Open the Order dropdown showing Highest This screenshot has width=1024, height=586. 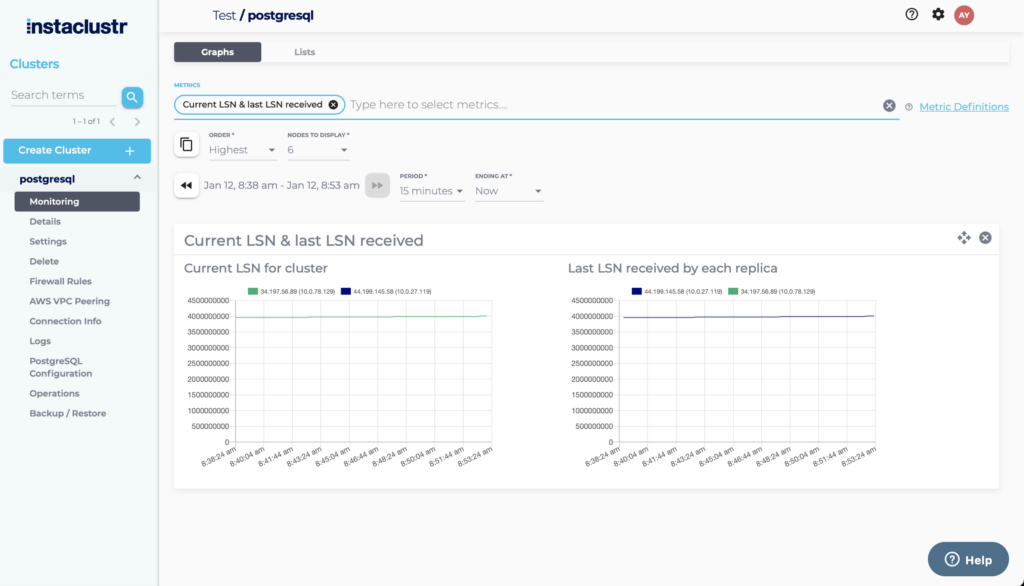[x=241, y=150]
